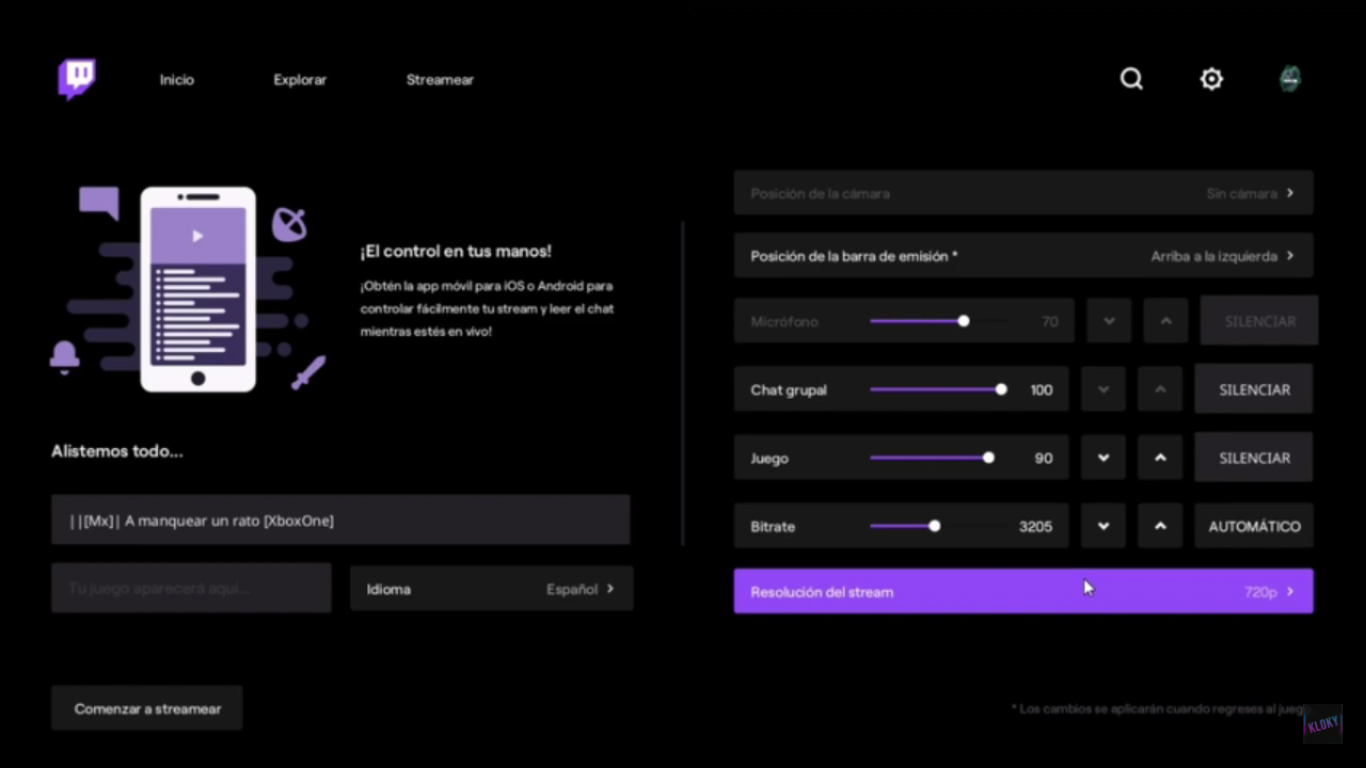Decrease Juego volume with down arrow

[1103, 458]
